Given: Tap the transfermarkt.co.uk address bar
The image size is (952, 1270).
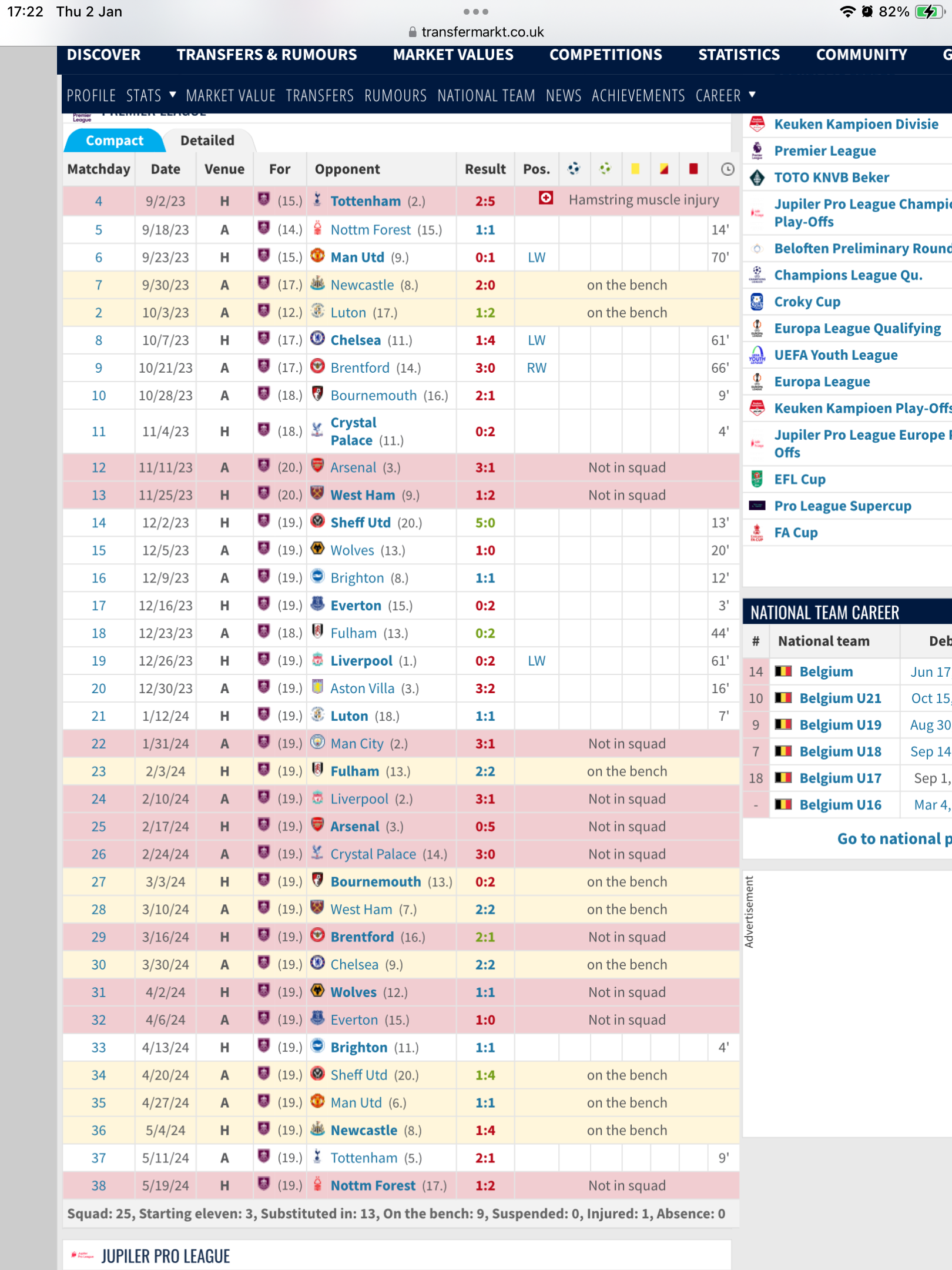Looking at the screenshot, I should click(x=476, y=32).
